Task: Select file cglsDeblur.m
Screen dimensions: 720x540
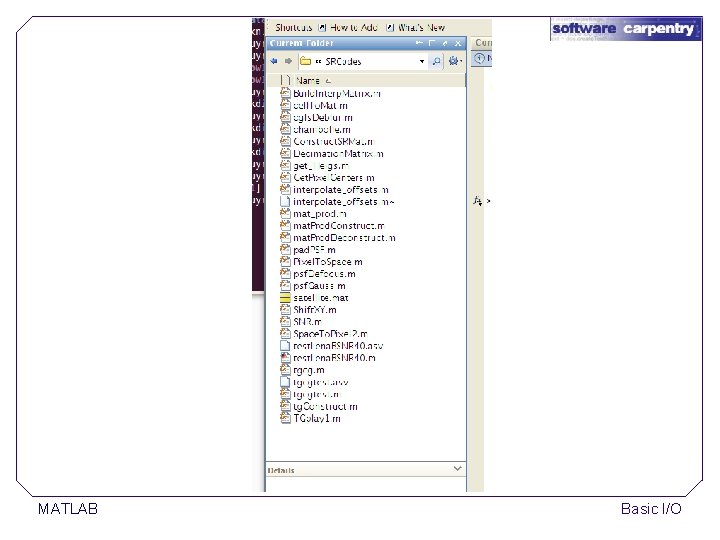Action: coord(323,118)
